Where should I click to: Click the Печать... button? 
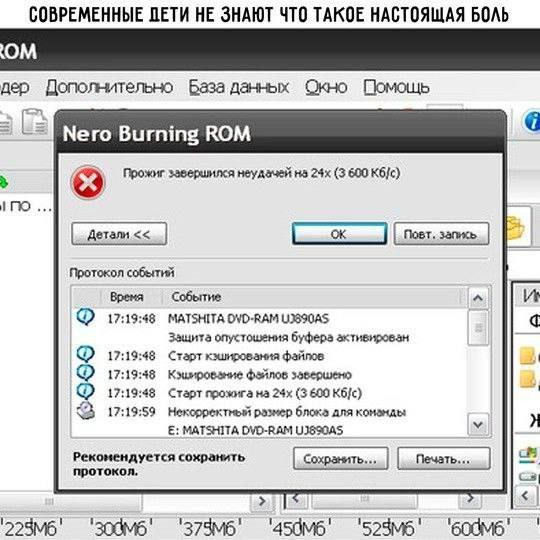(x=444, y=458)
